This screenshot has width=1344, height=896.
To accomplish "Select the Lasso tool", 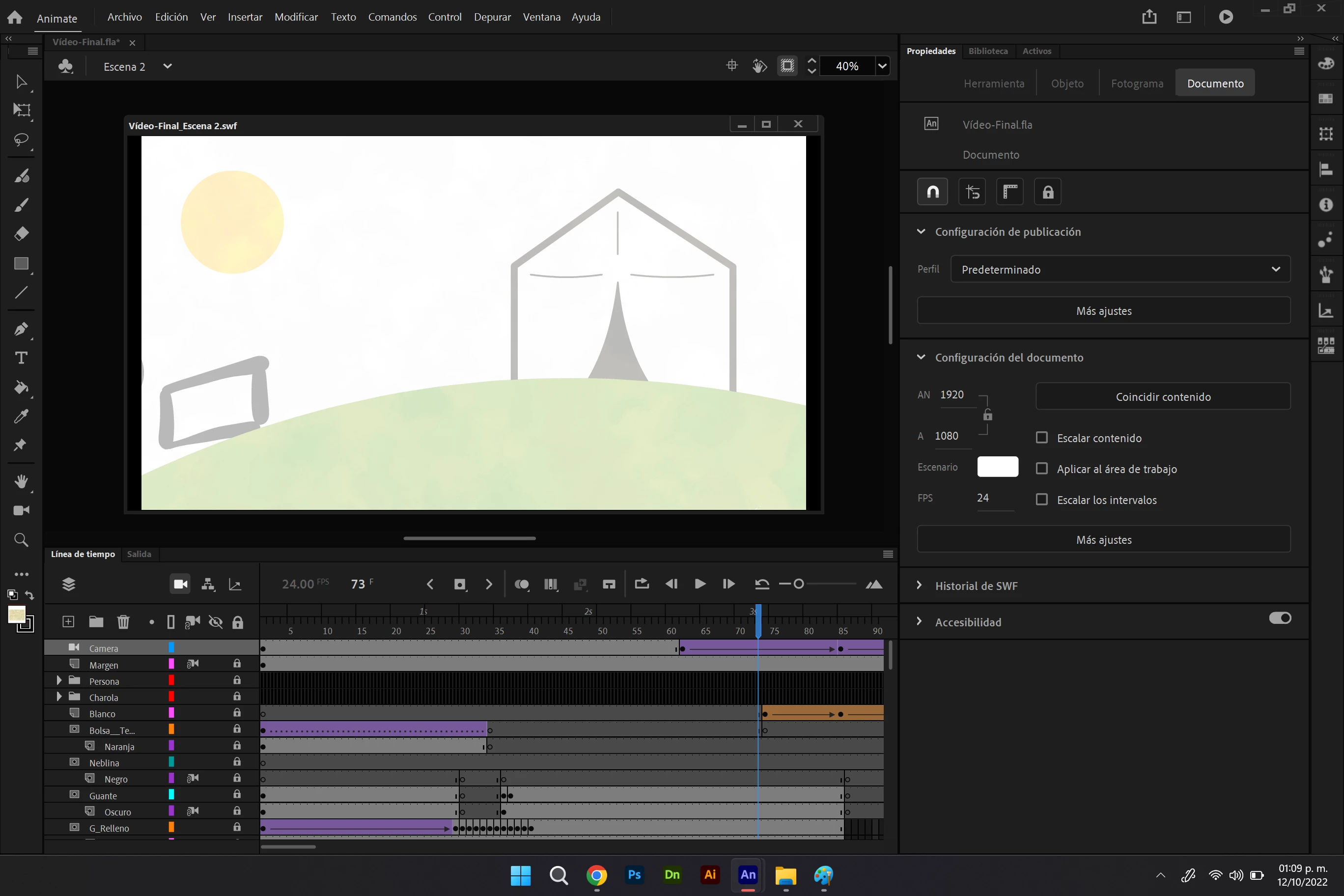I will point(21,140).
